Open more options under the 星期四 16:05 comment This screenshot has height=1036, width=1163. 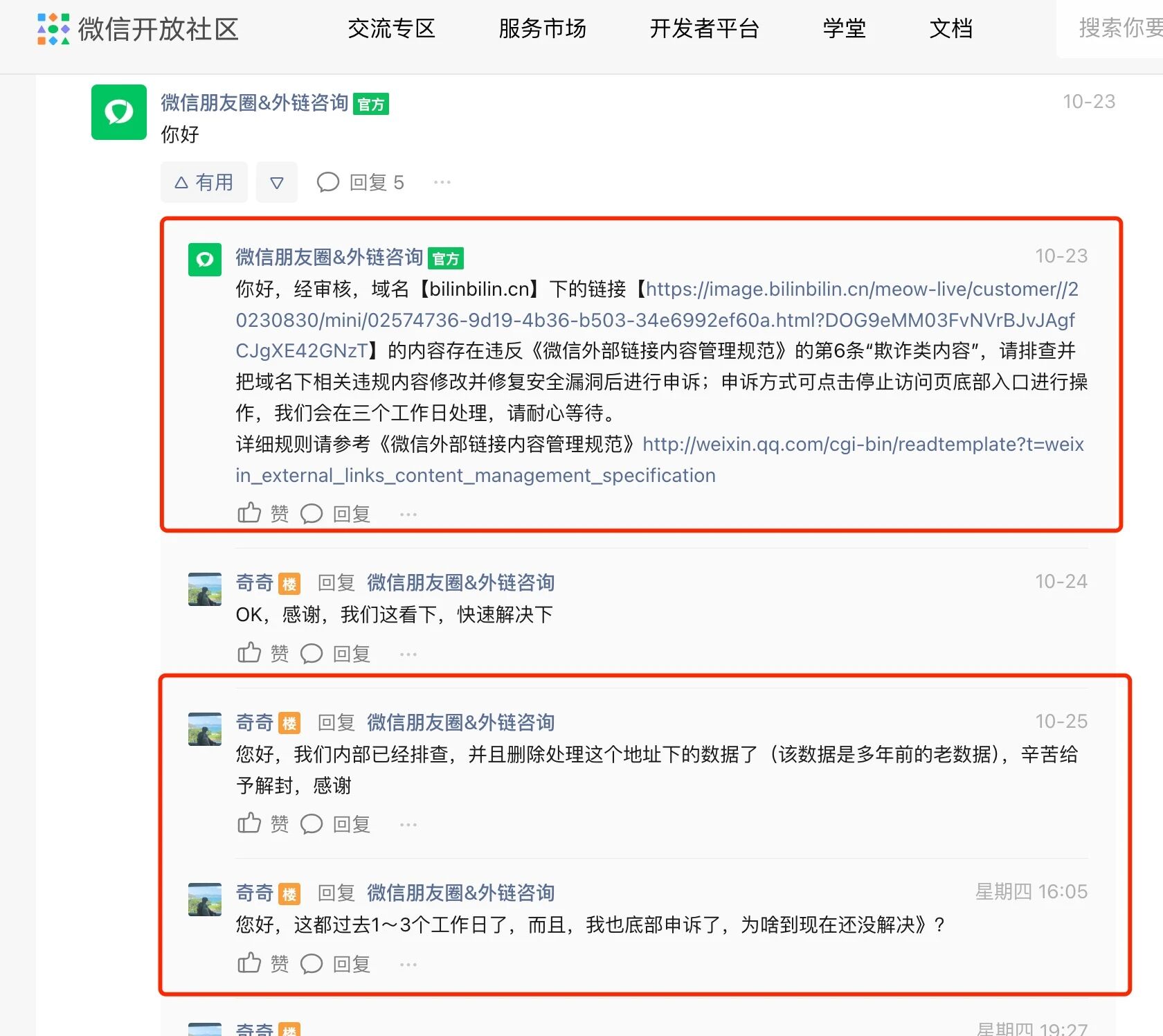click(408, 964)
